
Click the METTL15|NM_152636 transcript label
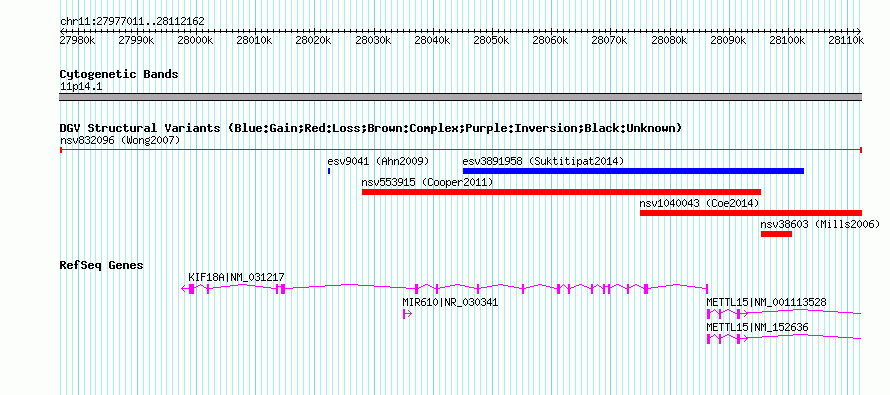[x=757, y=327]
